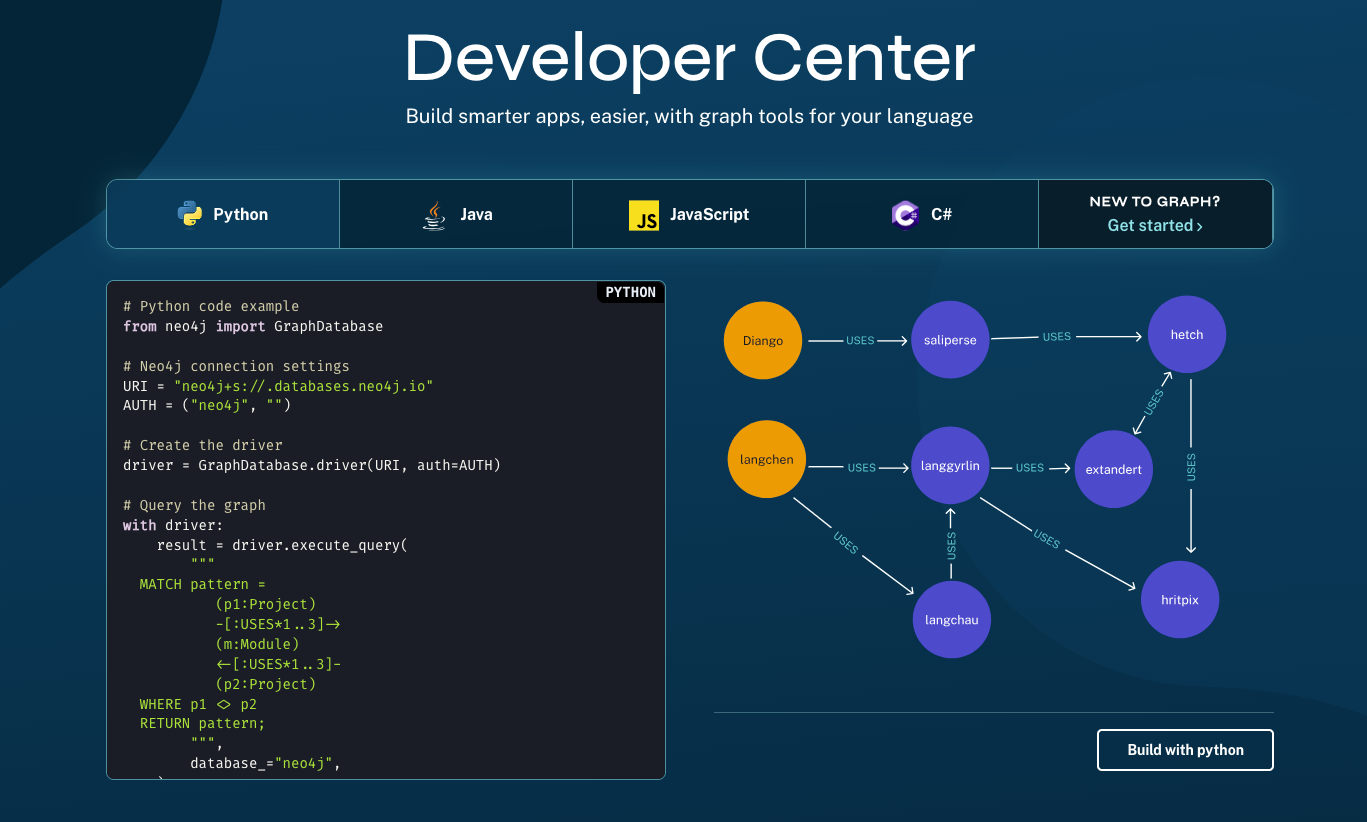Select the orange langchen graph node
This screenshot has width=1367, height=822.
click(x=767, y=460)
